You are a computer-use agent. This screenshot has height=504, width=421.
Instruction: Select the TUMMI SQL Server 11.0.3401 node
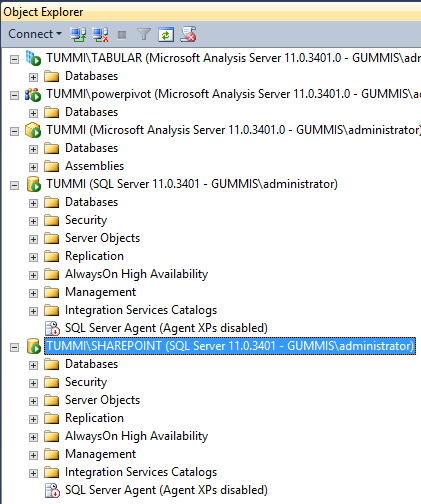coord(192,184)
